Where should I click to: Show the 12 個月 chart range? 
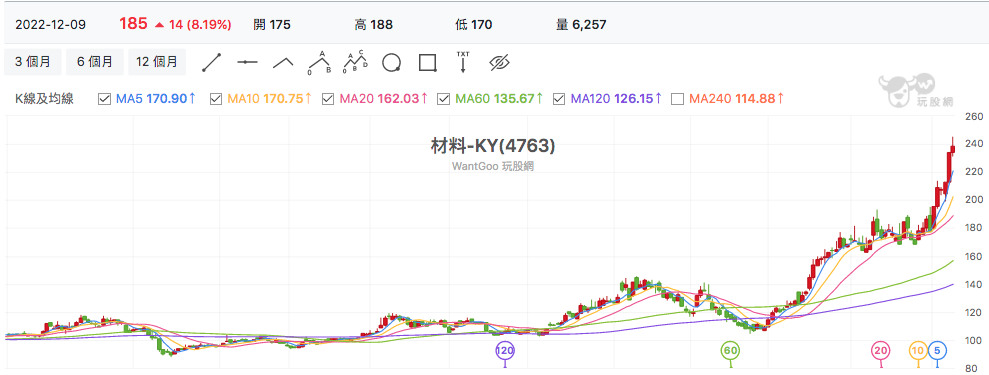click(x=157, y=62)
